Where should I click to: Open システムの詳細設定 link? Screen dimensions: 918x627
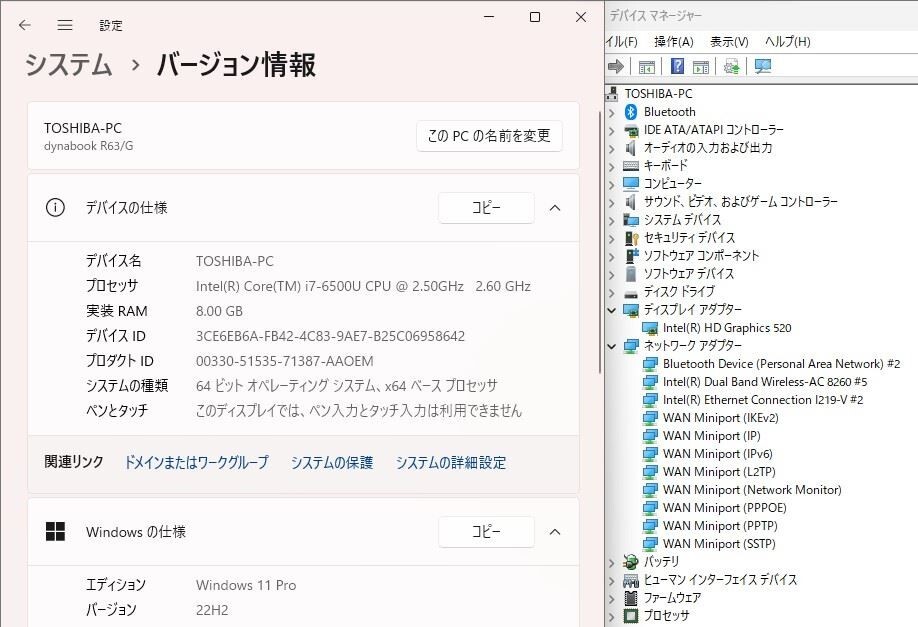(451, 462)
